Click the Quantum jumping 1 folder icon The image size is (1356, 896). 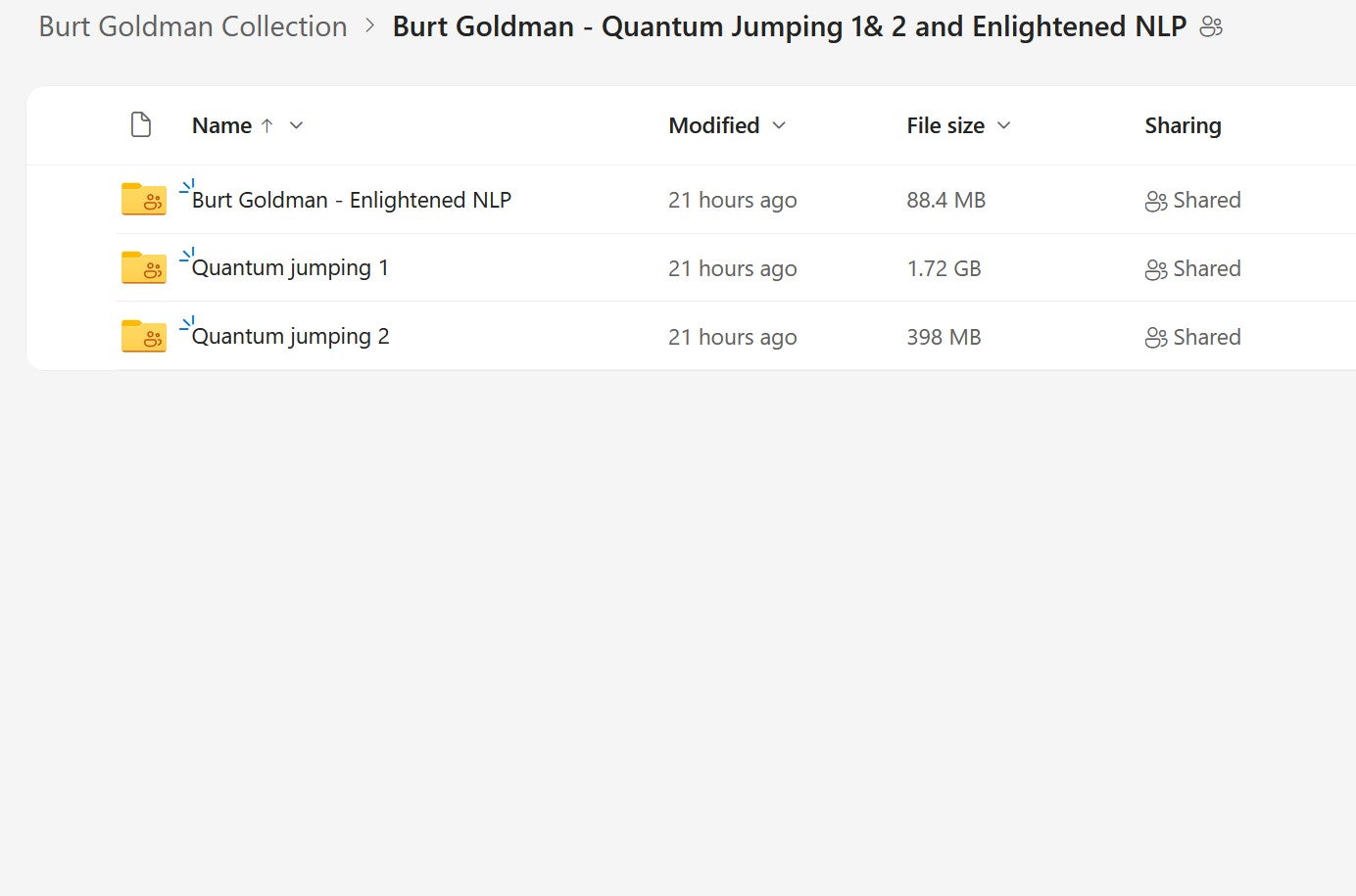(143, 268)
